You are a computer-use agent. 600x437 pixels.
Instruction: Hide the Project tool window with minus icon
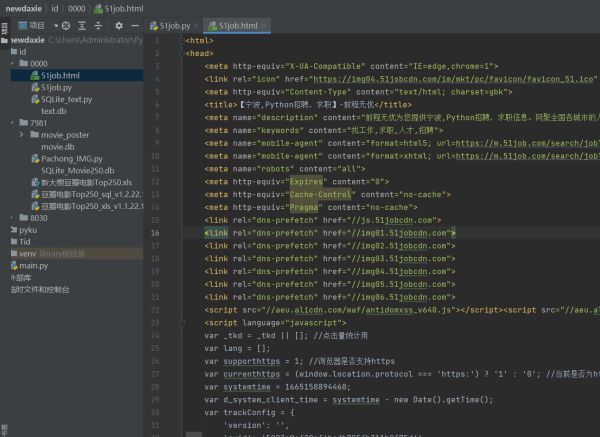(134, 25)
